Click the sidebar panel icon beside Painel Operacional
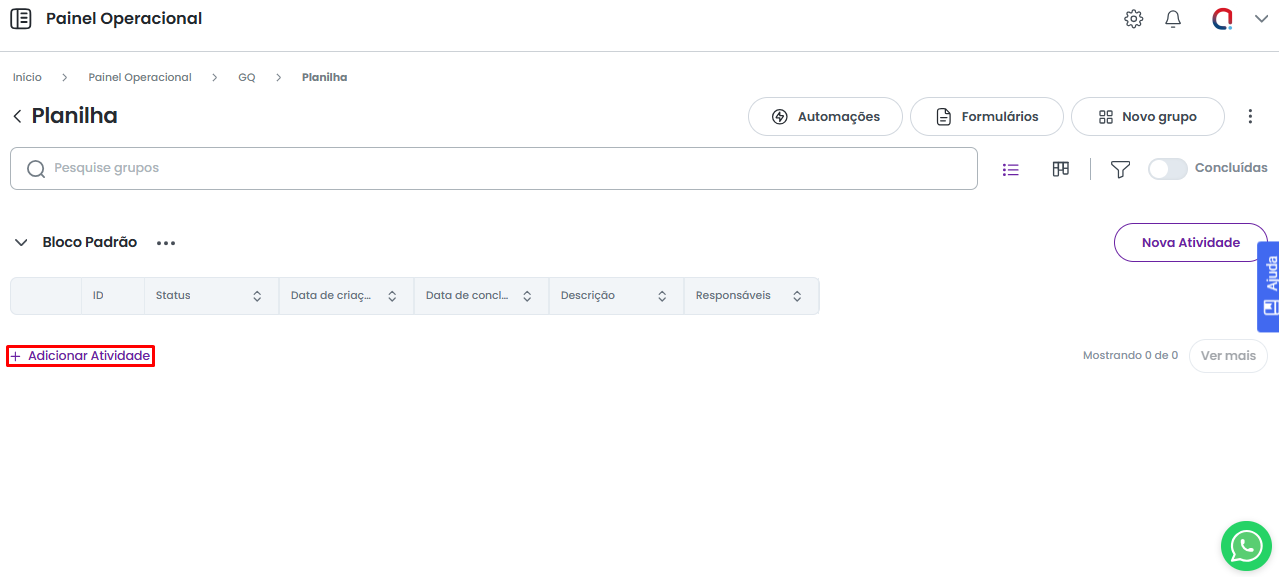Viewport: 1279px width, 577px height. [x=21, y=19]
